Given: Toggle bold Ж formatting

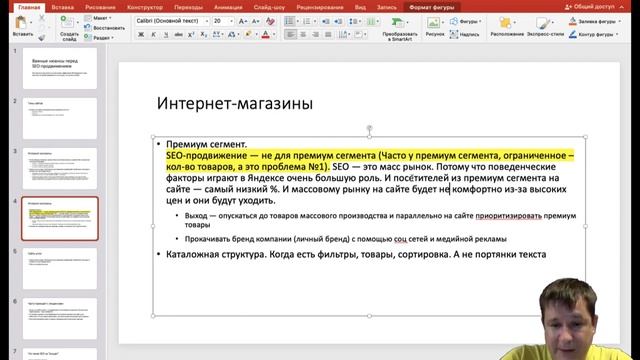Looking at the screenshot, I should tap(141, 35).
